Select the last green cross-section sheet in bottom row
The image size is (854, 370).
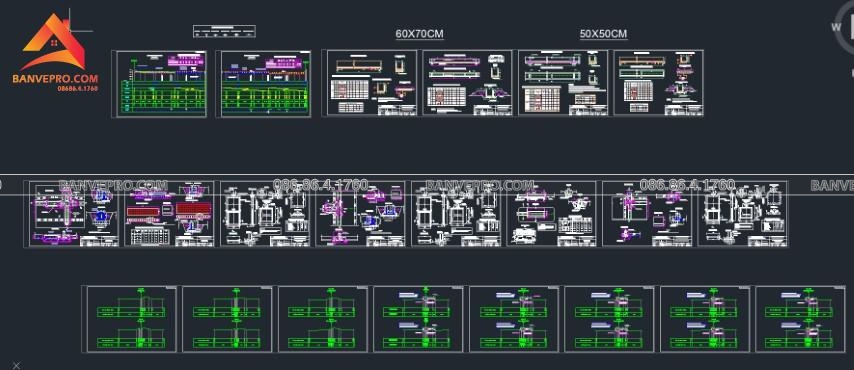coord(800,319)
